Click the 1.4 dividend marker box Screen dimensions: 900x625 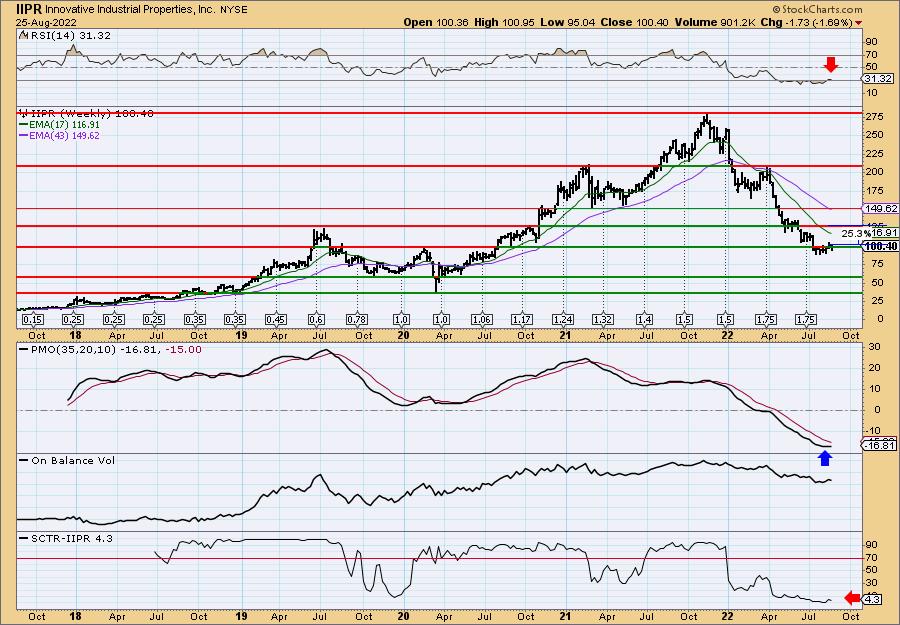(644, 320)
